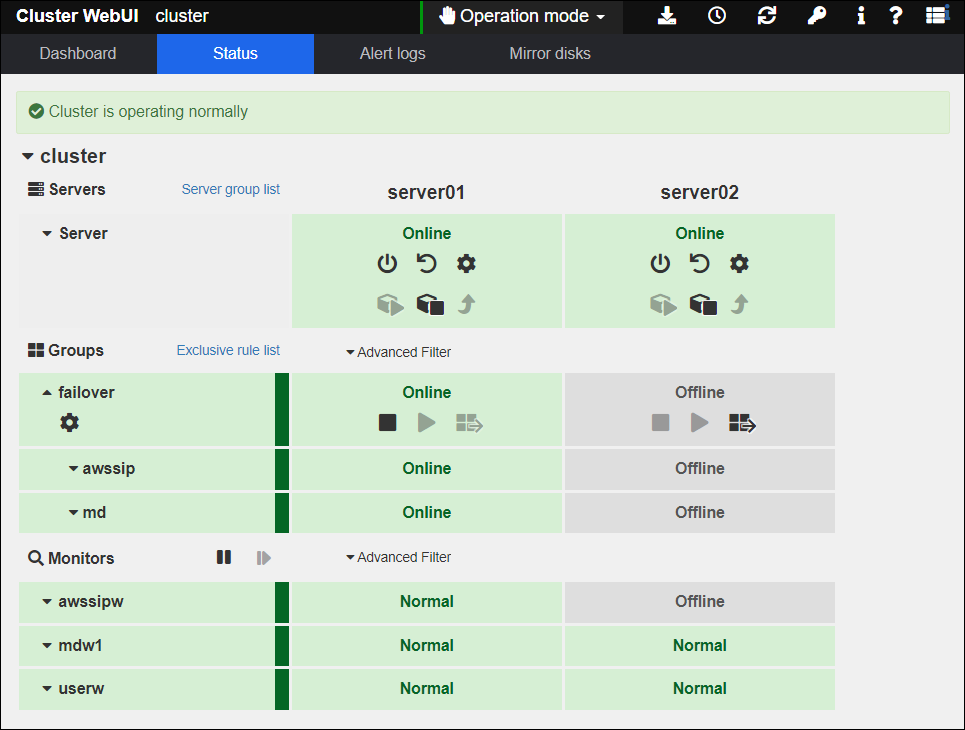
Task: Click the key password icon
Action: tap(816, 15)
